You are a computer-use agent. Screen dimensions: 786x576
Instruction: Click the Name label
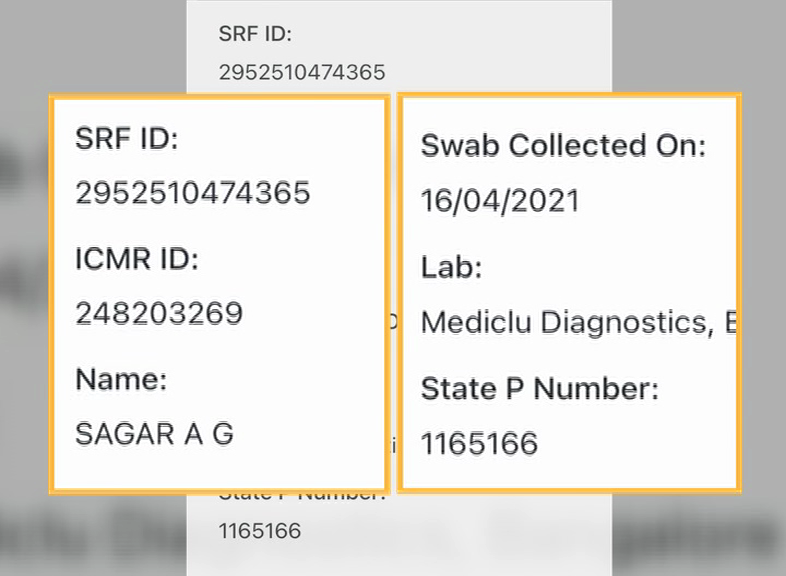coord(121,379)
